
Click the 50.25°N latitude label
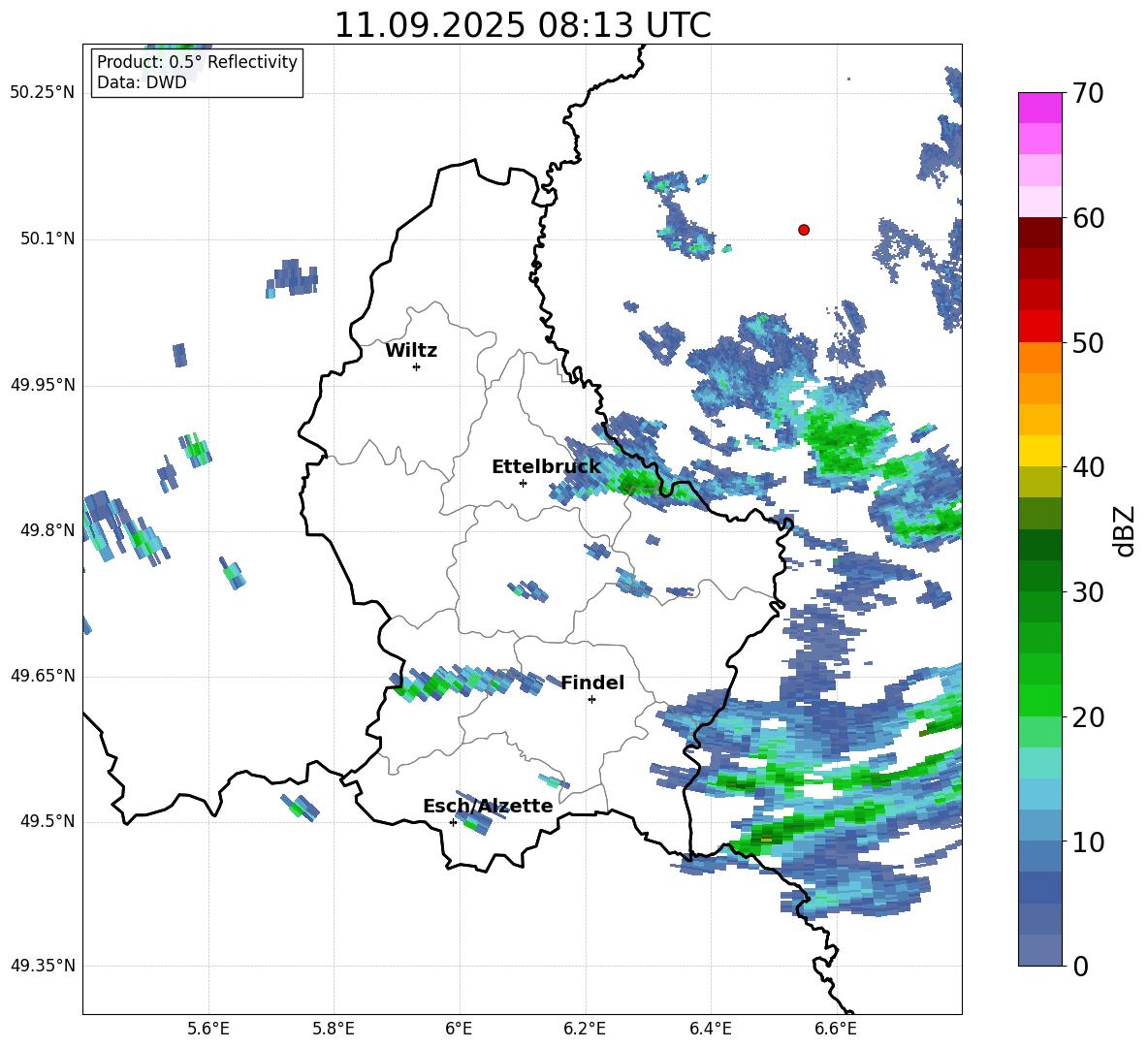(x=42, y=93)
